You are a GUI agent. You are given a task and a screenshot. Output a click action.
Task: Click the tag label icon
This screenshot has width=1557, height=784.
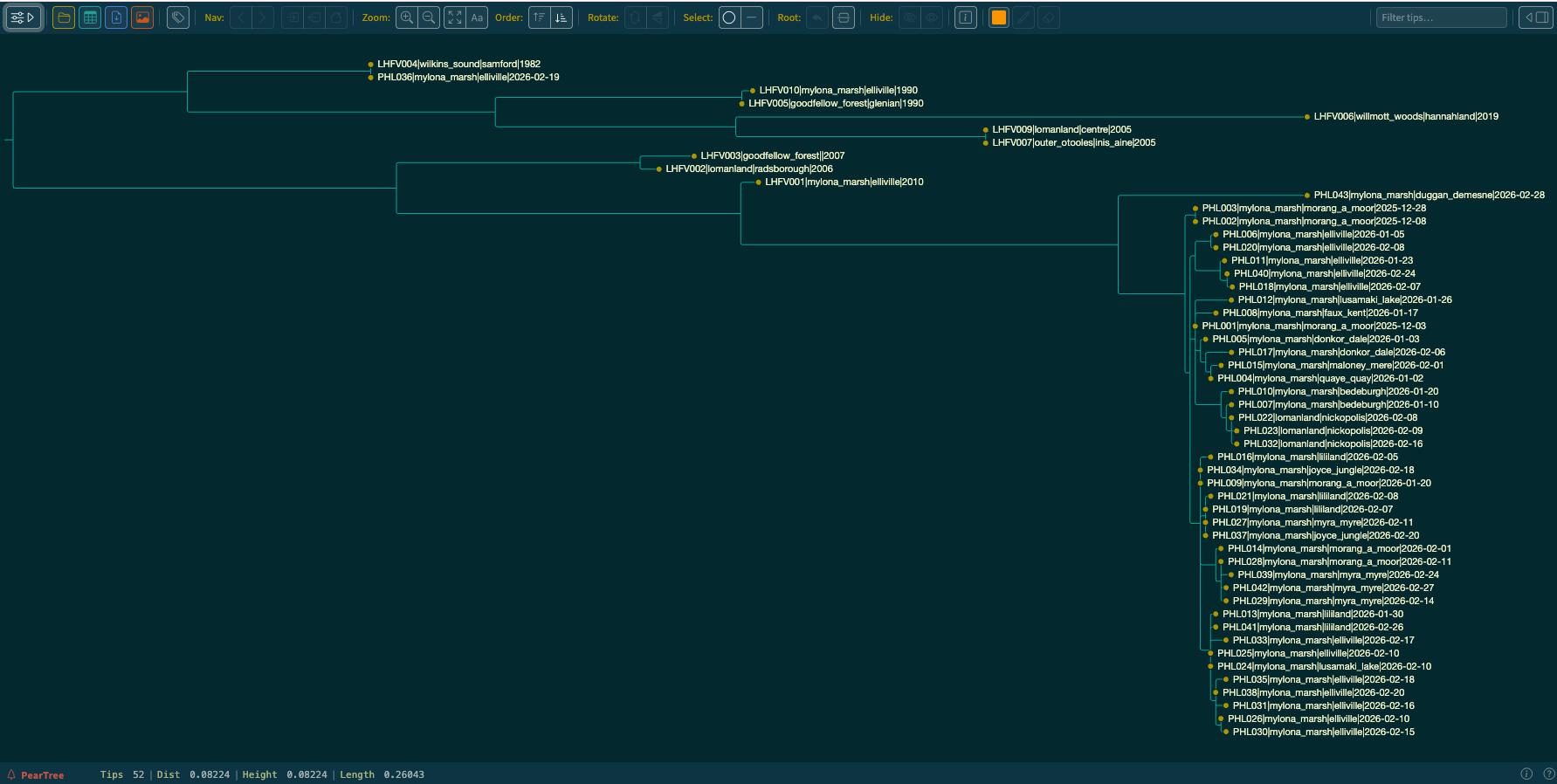[x=178, y=17]
